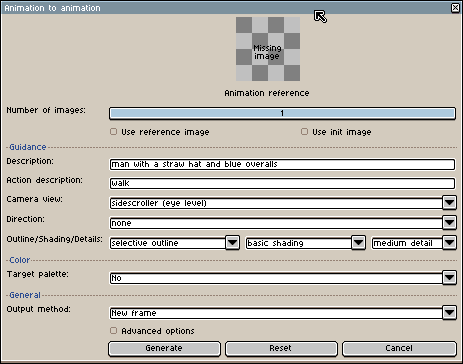Click the Animation reference caption
The width and height of the screenshot is (463, 364).
pyautogui.click(x=267, y=93)
